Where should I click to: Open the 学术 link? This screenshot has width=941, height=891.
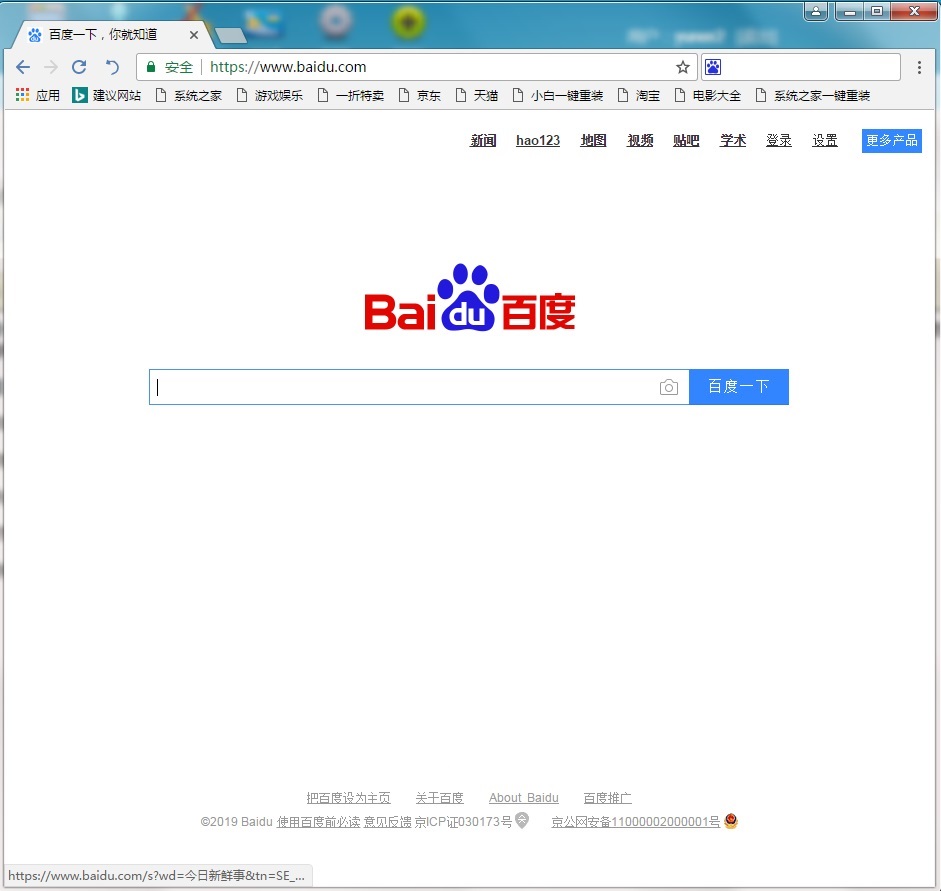point(733,140)
